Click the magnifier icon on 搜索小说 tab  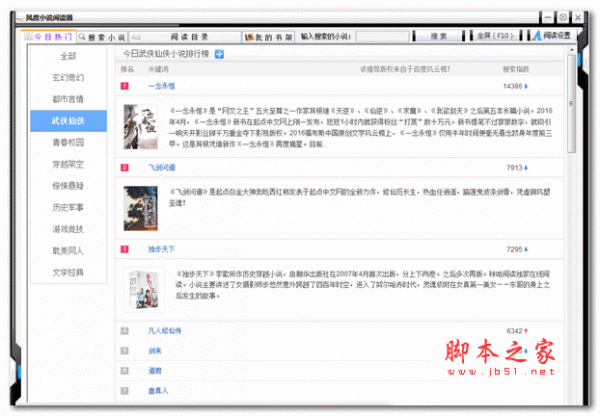(82, 37)
